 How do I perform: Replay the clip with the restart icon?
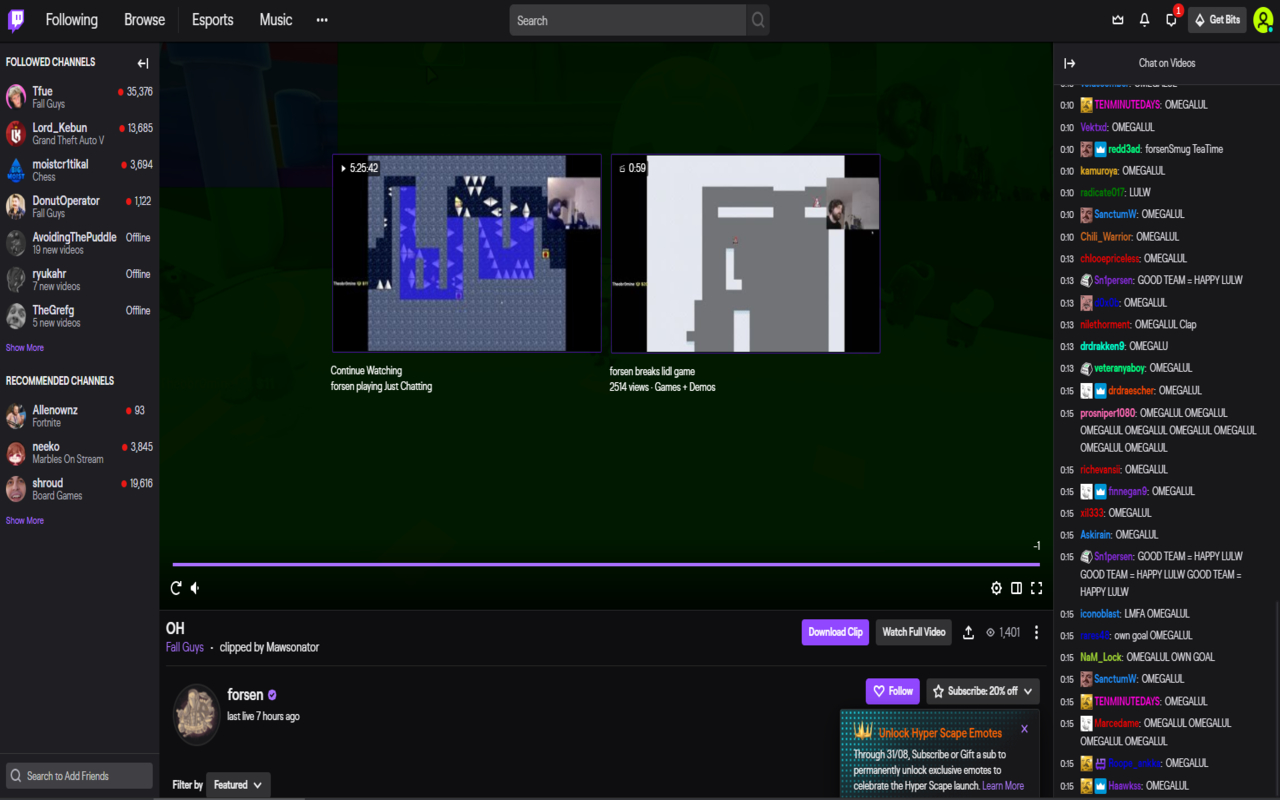coord(175,588)
